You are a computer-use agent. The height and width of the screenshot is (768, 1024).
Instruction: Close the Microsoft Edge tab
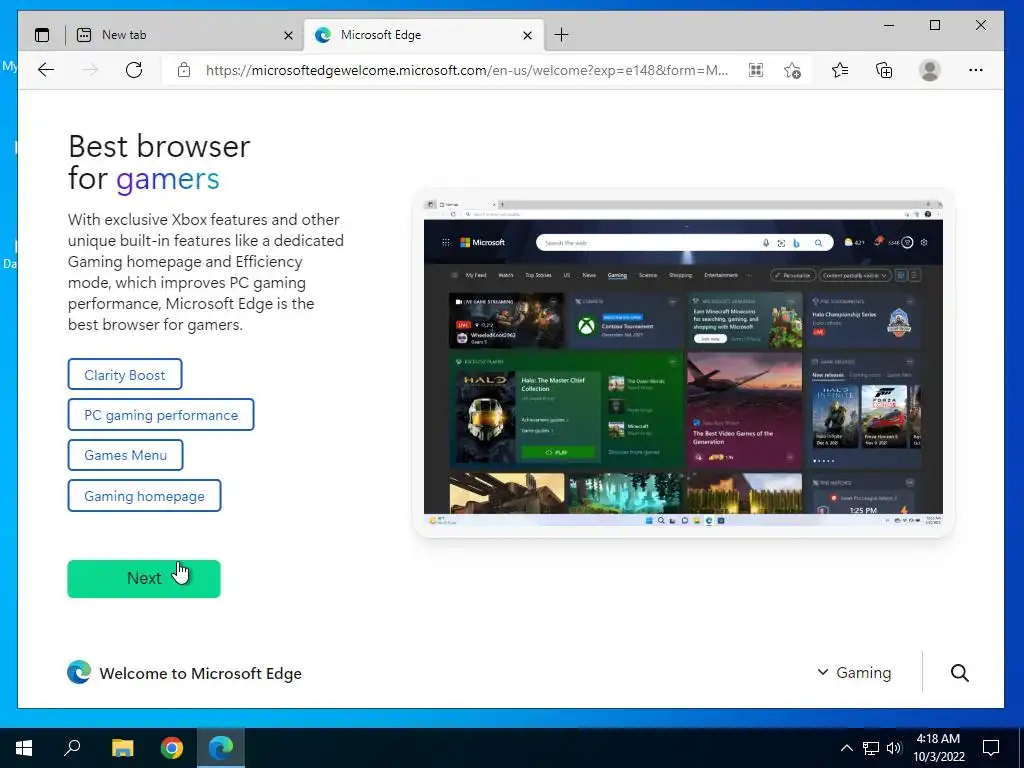pyautogui.click(x=528, y=35)
